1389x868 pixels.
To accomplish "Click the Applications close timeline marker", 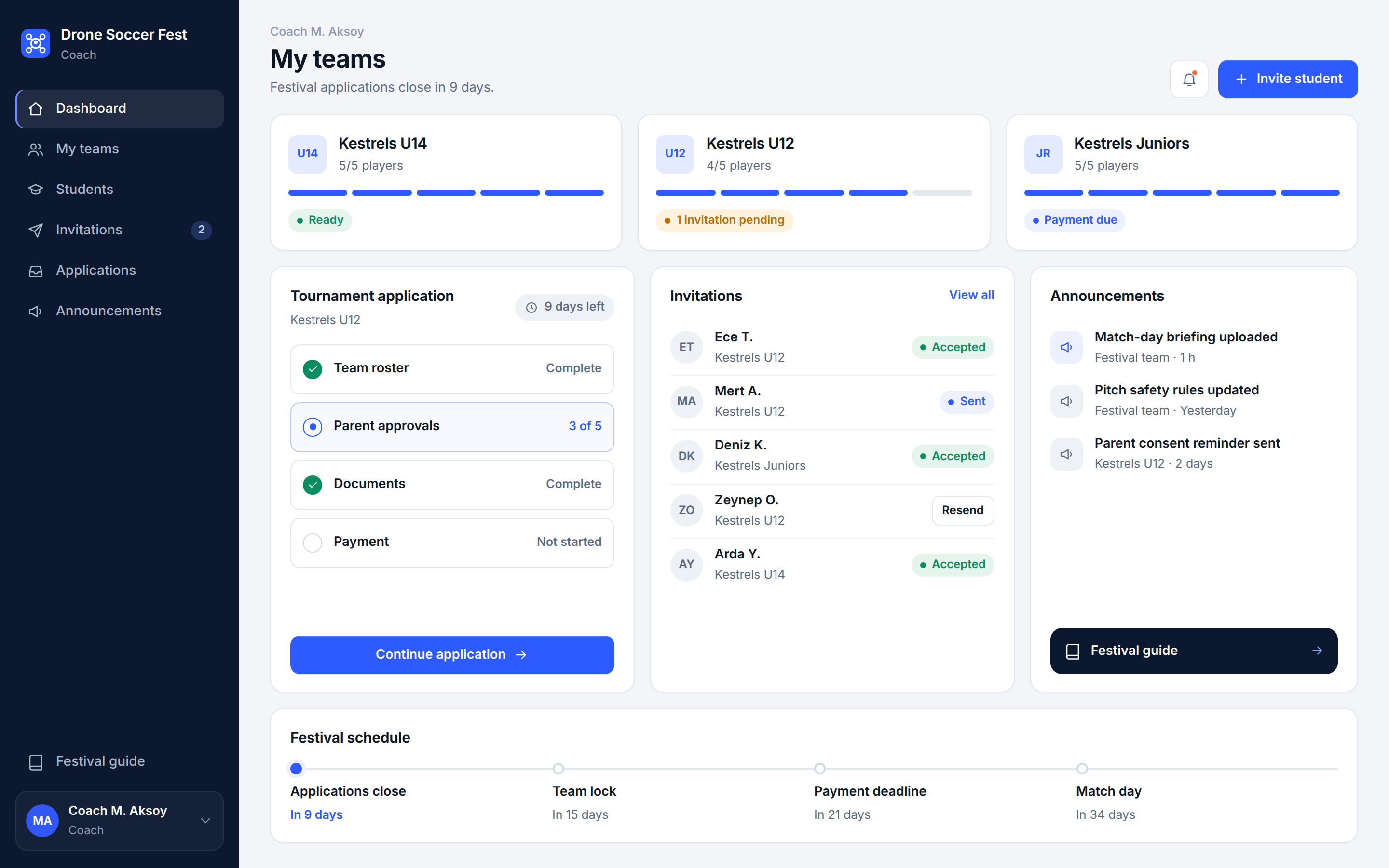I will (296, 769).
